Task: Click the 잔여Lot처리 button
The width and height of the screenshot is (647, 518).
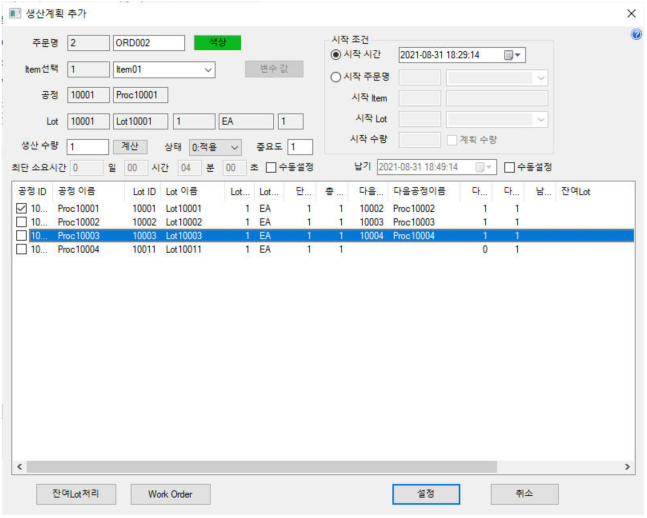Action: coord(75,494)
